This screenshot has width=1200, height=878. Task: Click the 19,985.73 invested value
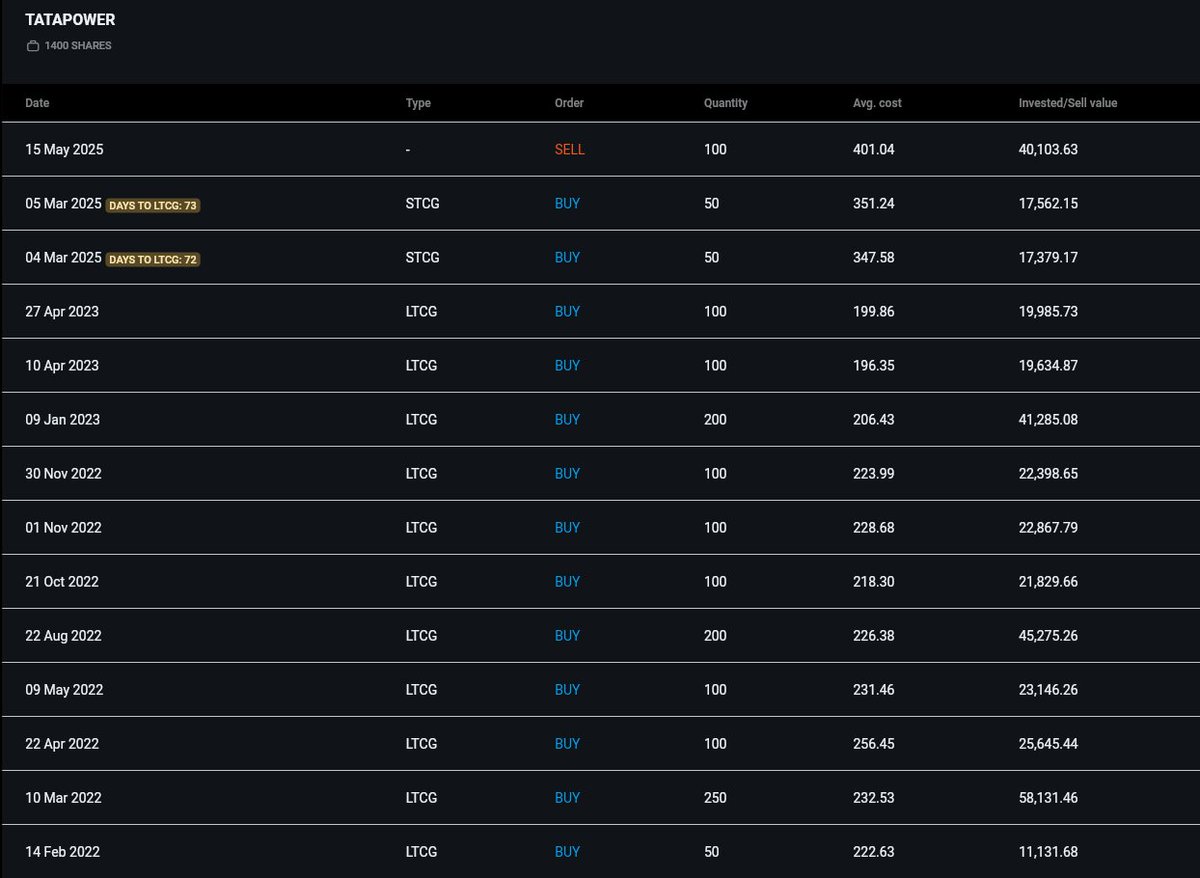(x=1048, y=312)
